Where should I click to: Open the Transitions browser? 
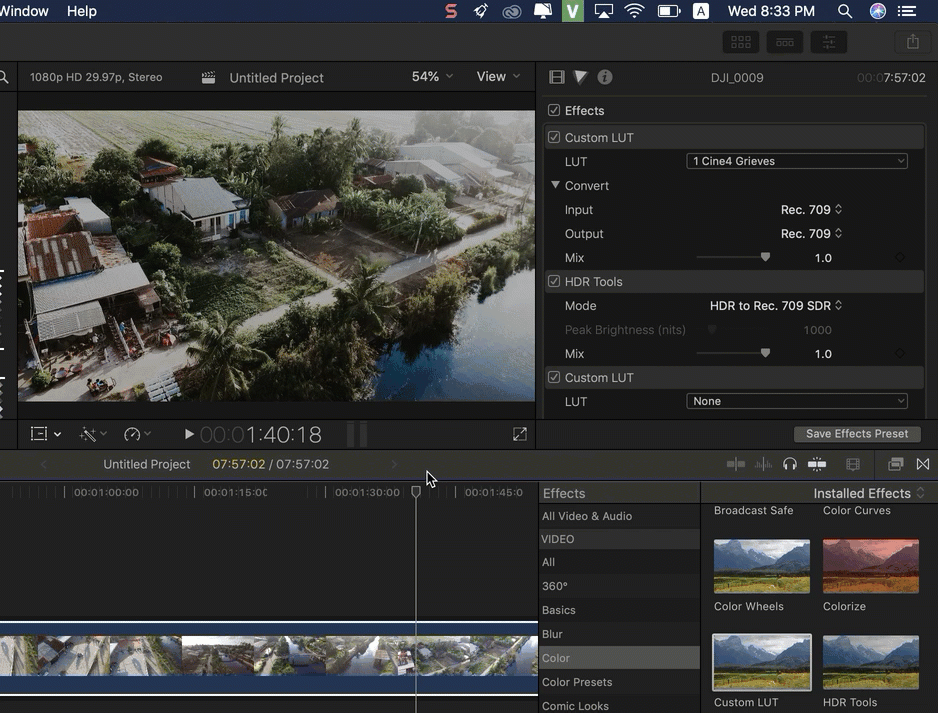(x=922, y=464)
